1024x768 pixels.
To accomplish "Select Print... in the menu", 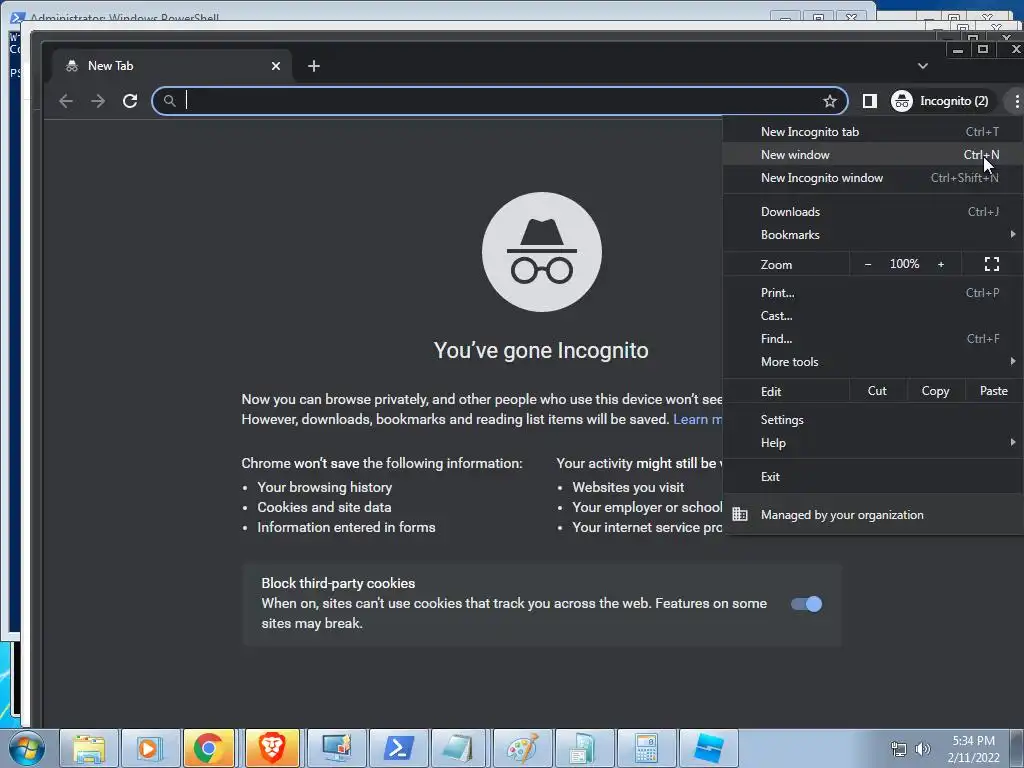I will tap(874, 293).
